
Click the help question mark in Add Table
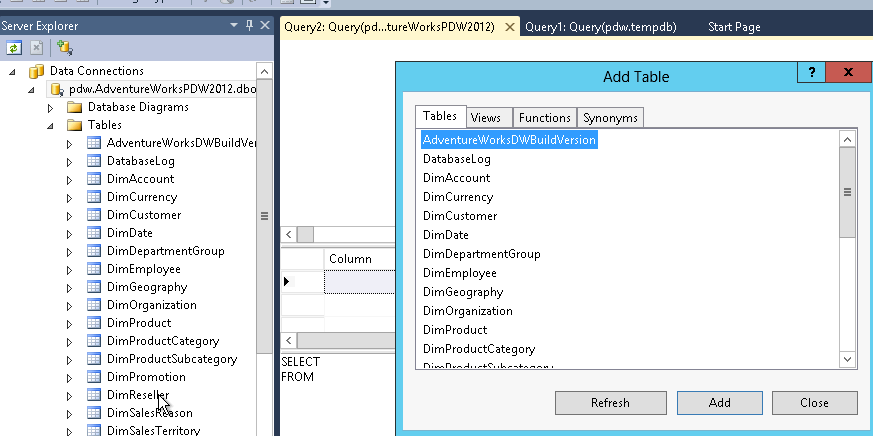(812, 72)
